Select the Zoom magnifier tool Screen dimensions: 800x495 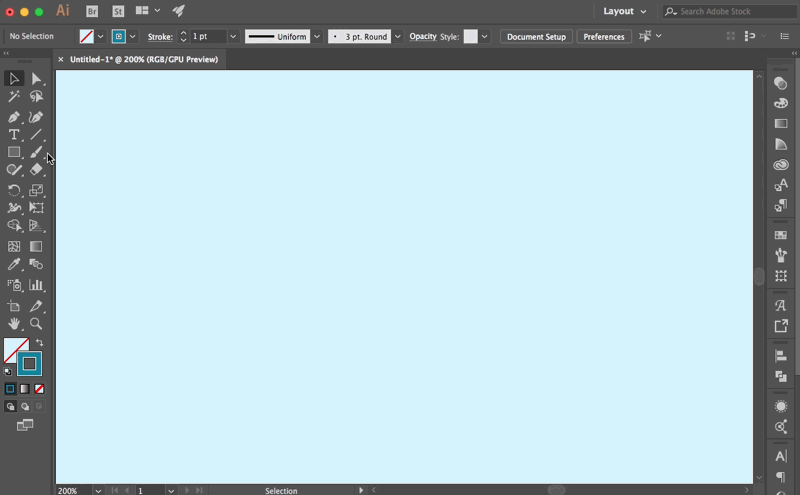click(36, 324)
